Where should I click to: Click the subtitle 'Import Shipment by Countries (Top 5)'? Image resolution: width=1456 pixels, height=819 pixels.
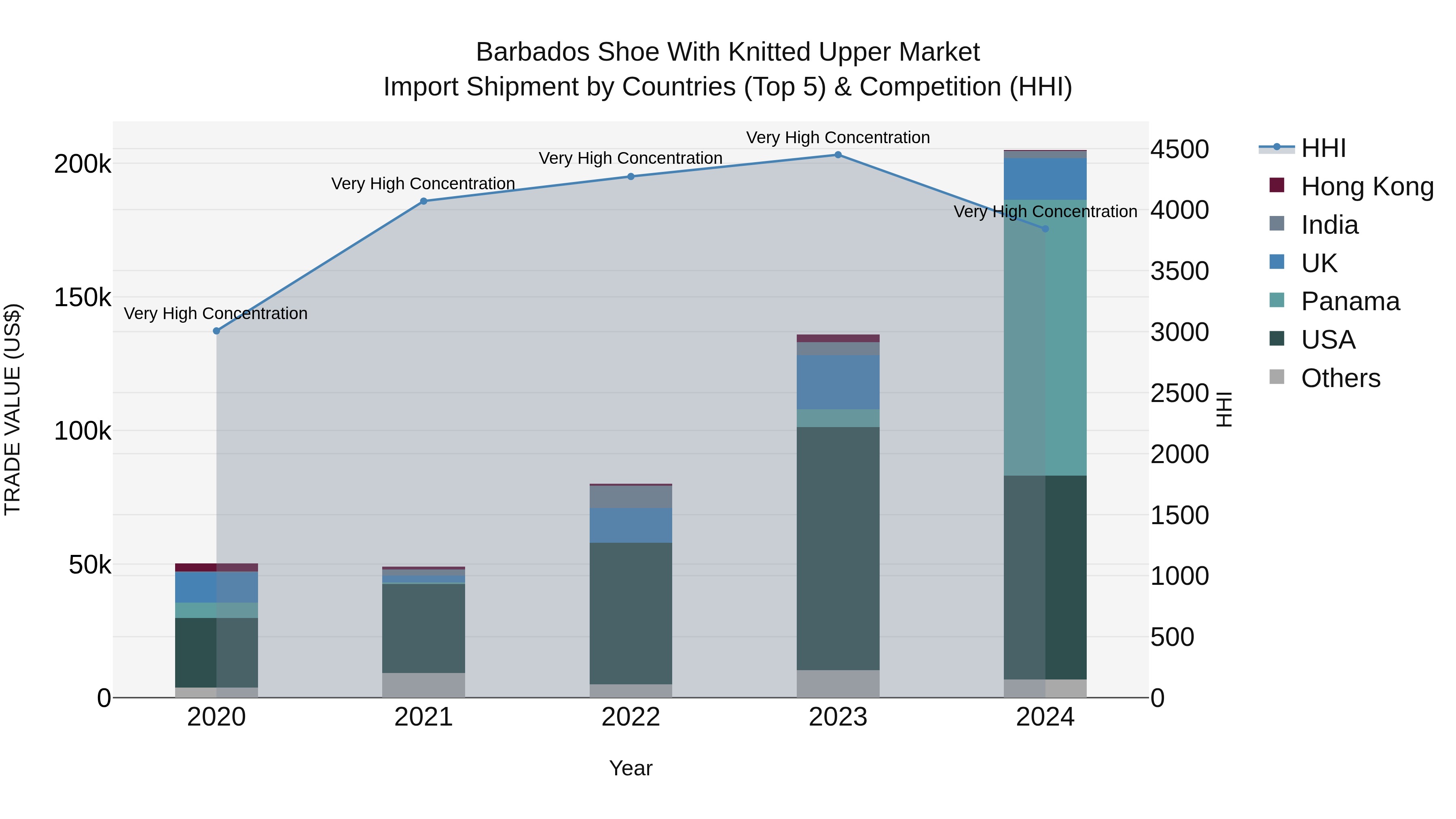pos(605,87)
